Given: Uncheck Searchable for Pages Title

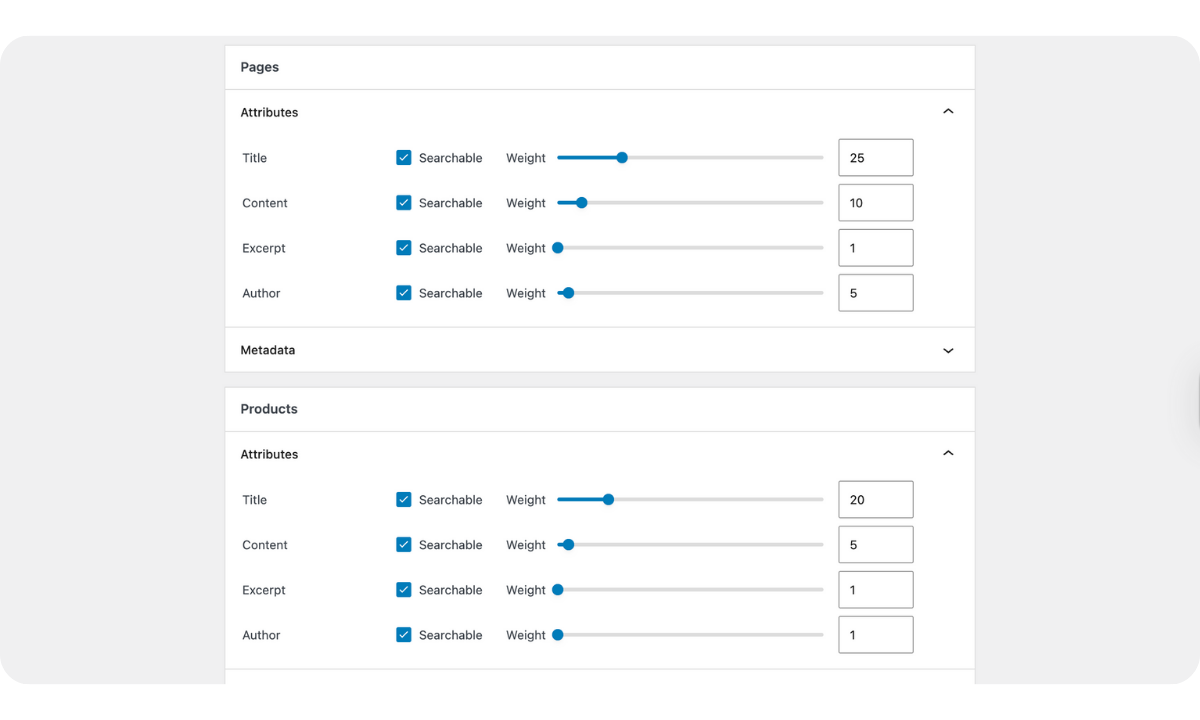Looking at the screenshot, I should pyautogui.click(x=404, y=158).
